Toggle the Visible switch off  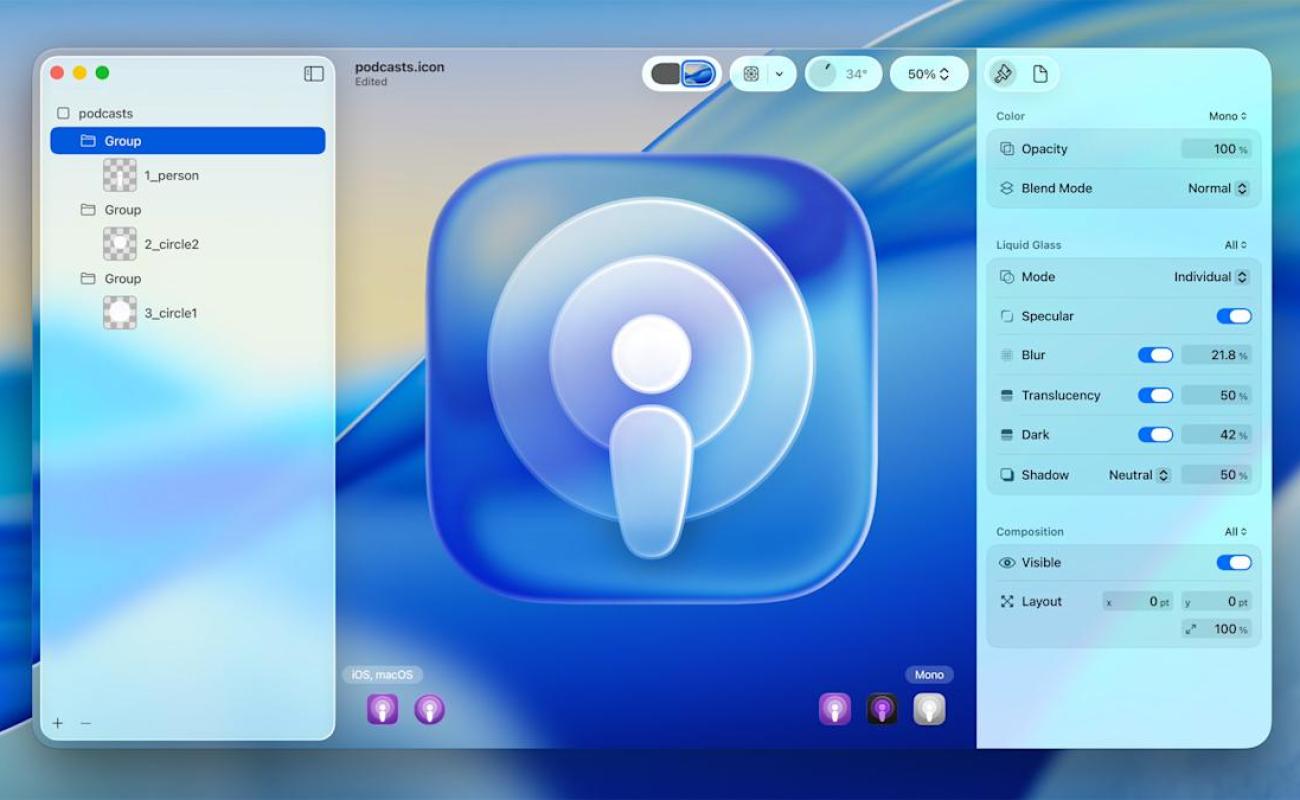pos(1233,562)
